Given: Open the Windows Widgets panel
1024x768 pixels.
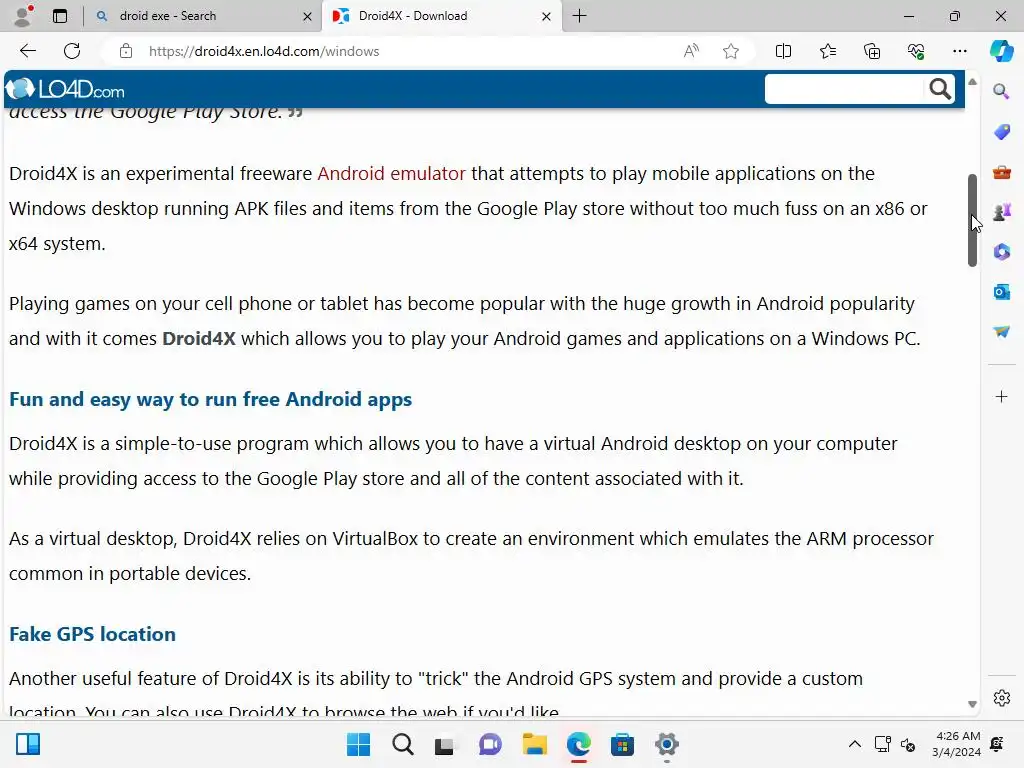Looking at the screenshot, I should pyautogui.click(x=28, y=744).
